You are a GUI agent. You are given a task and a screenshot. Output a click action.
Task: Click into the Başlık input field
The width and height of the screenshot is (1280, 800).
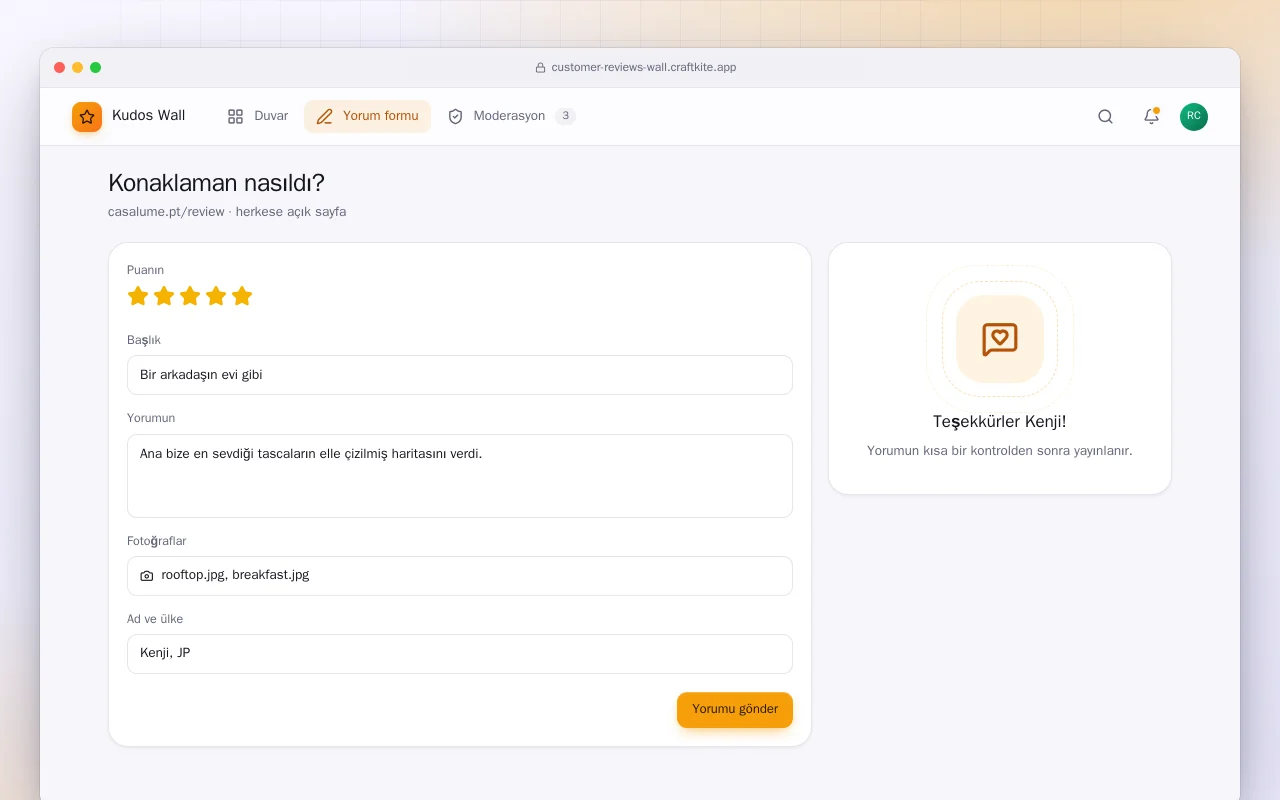tap(460, 375)
